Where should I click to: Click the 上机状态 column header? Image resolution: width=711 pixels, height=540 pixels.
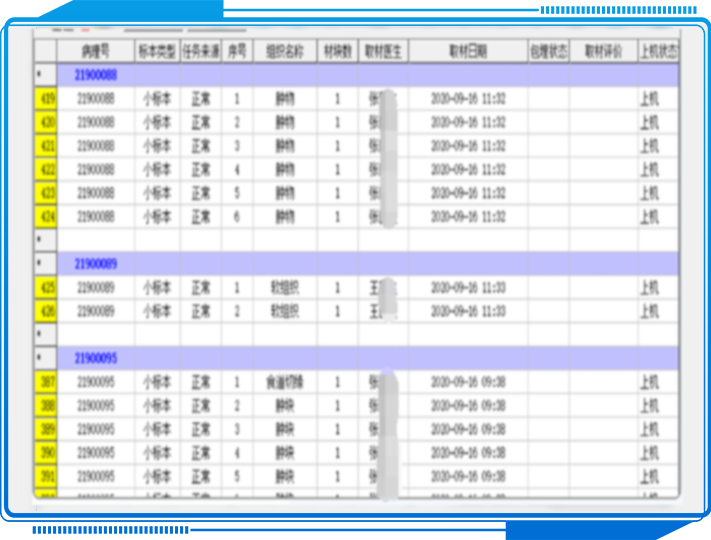click(657, 51)
